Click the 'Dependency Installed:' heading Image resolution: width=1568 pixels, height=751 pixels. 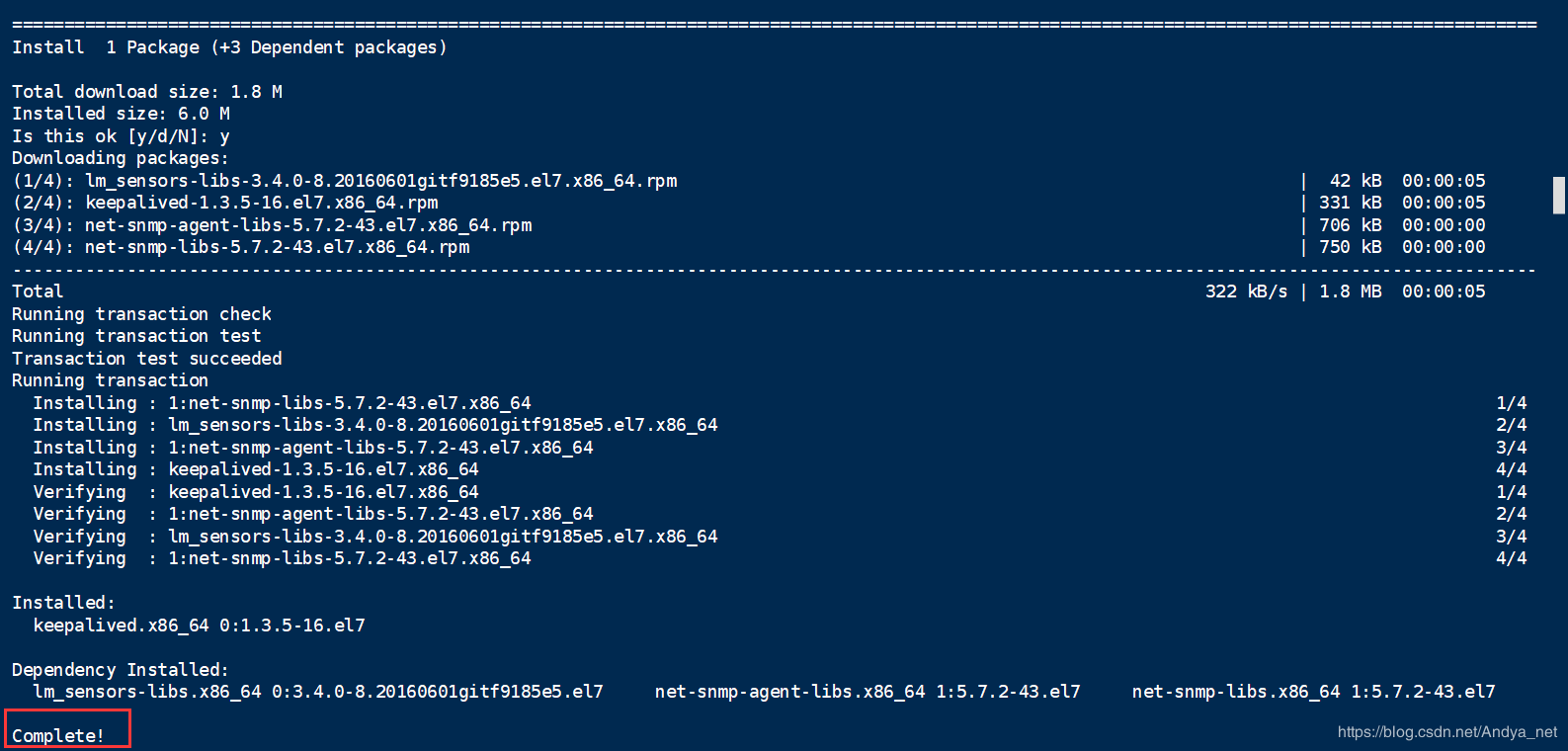tap(121, 670)
